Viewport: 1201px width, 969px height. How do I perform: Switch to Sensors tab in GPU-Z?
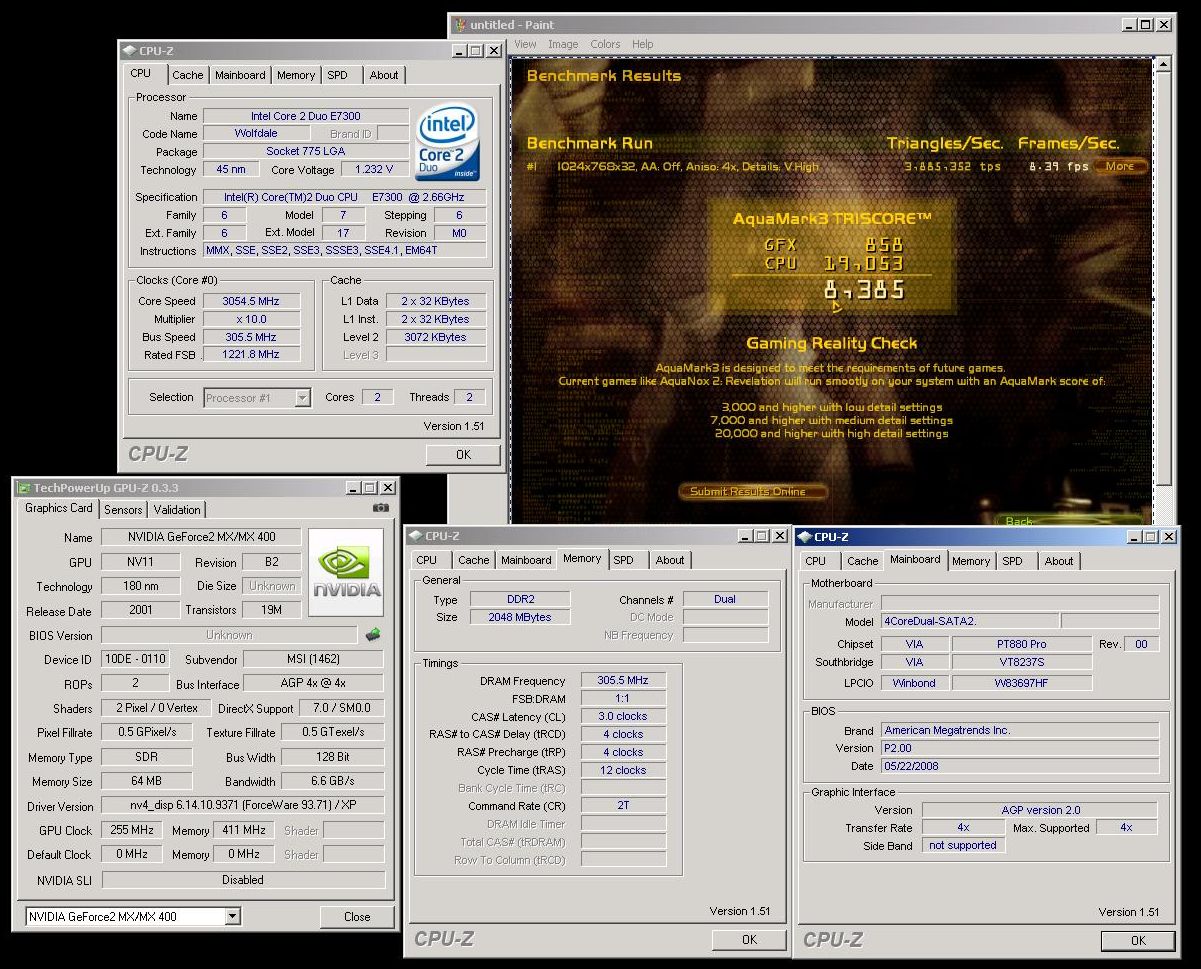point(123,509)
